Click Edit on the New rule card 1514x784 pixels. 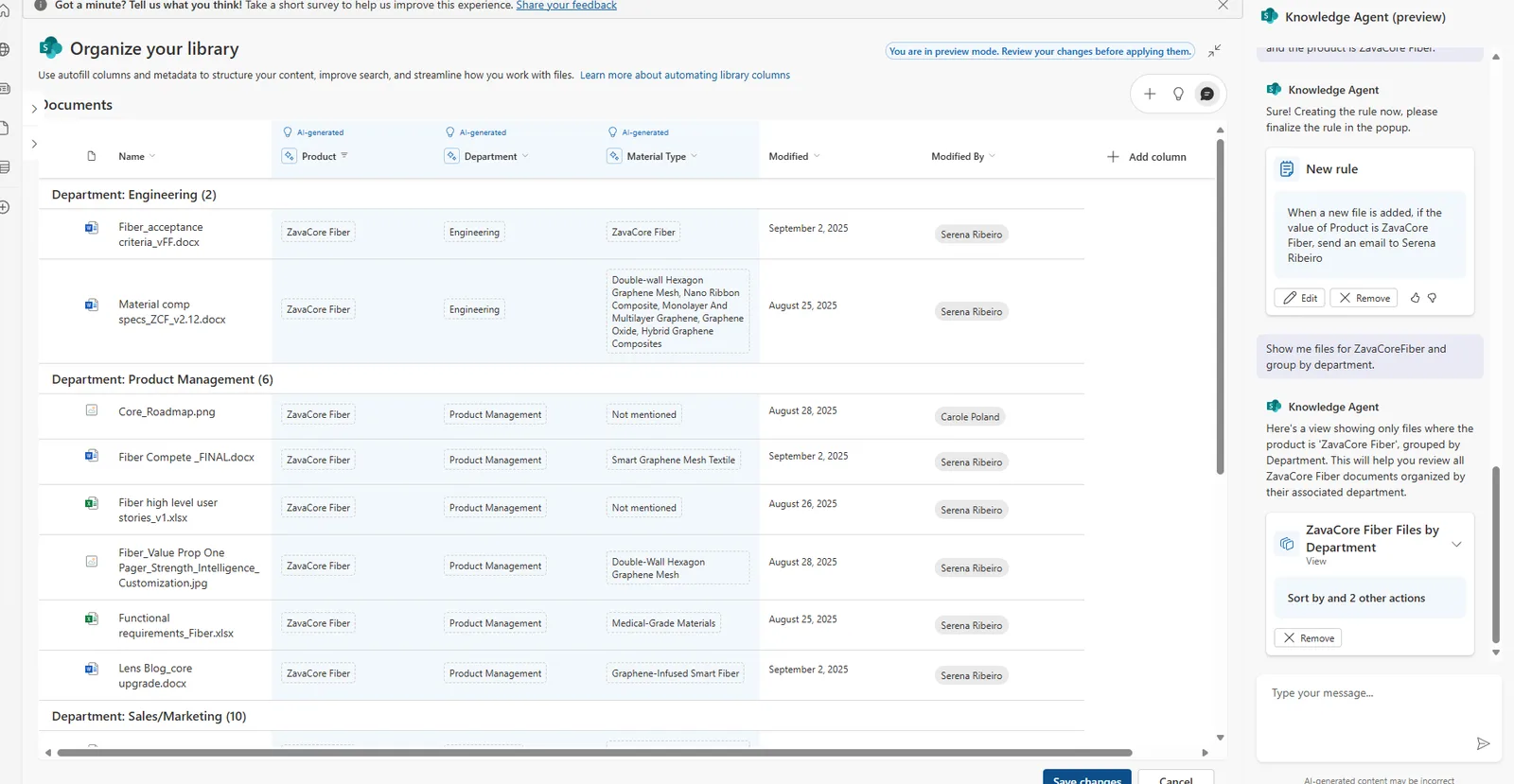point(1300,298)
